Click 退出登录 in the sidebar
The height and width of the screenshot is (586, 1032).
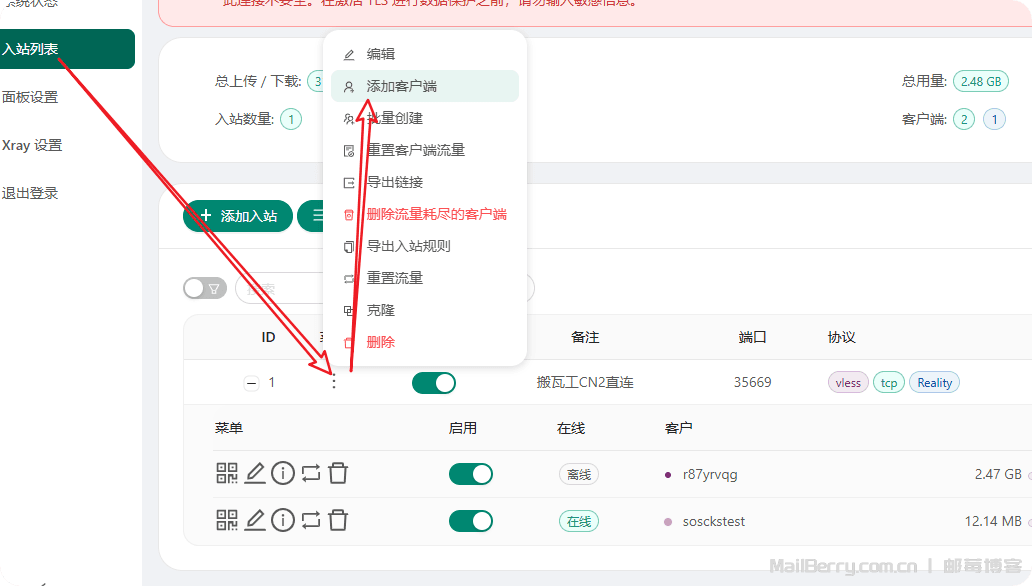click(x=30, y=193)
